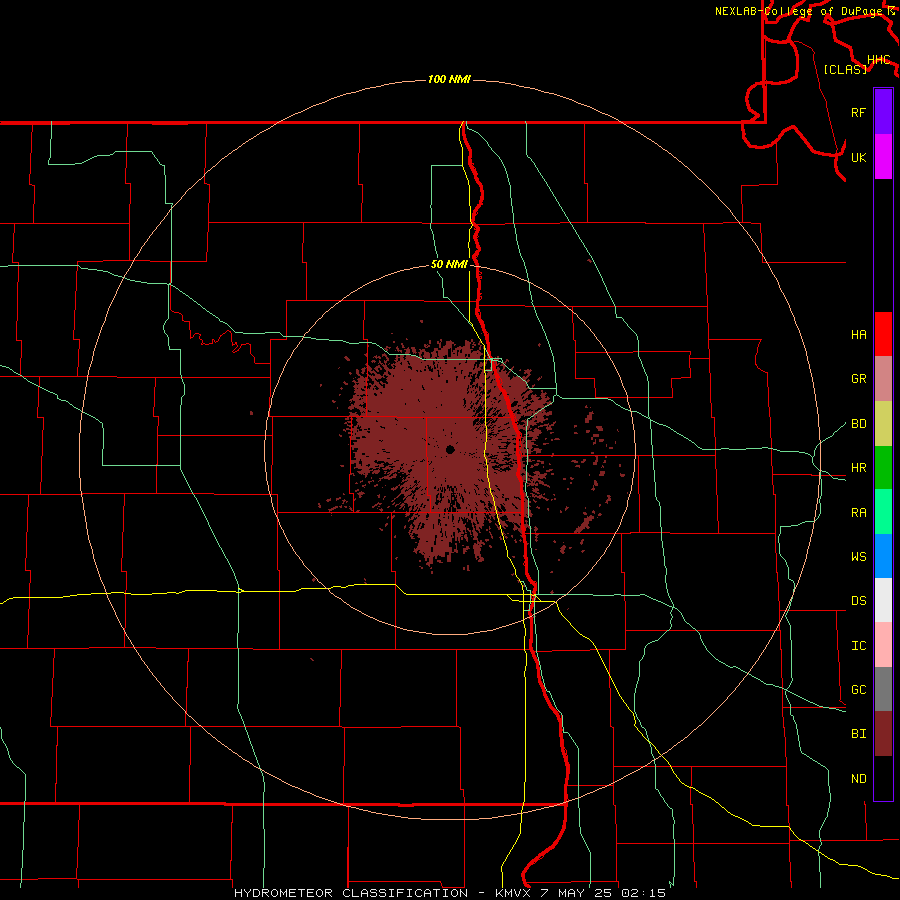Click the HHC product label
The image size is (900, 900).
878,60
